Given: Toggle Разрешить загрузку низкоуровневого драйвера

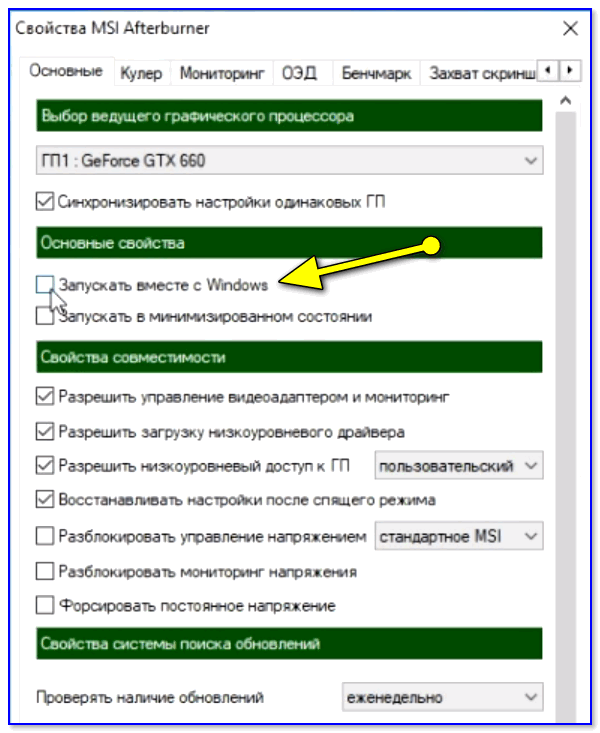Looking at the screenshot, I should (x=44, y=431).
